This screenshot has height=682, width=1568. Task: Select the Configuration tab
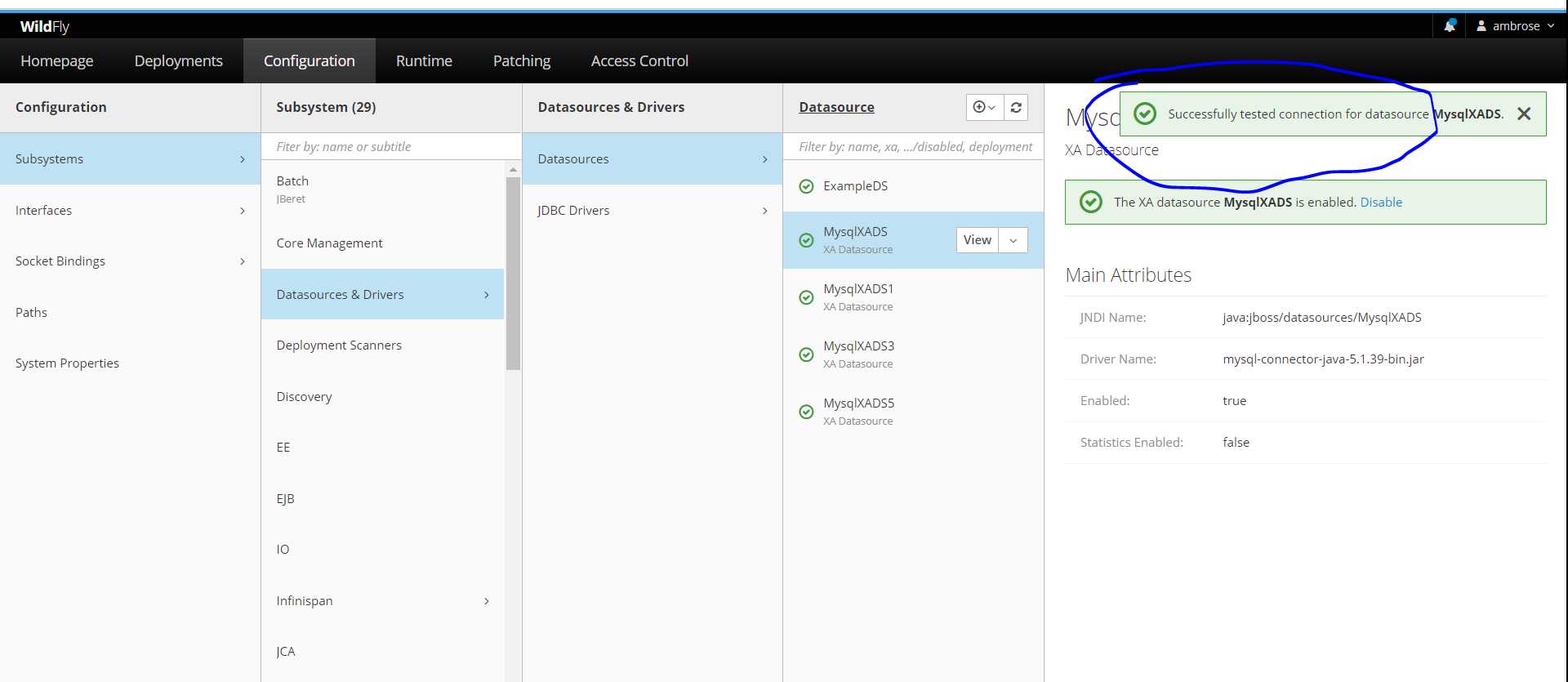[x=310, y=60]
